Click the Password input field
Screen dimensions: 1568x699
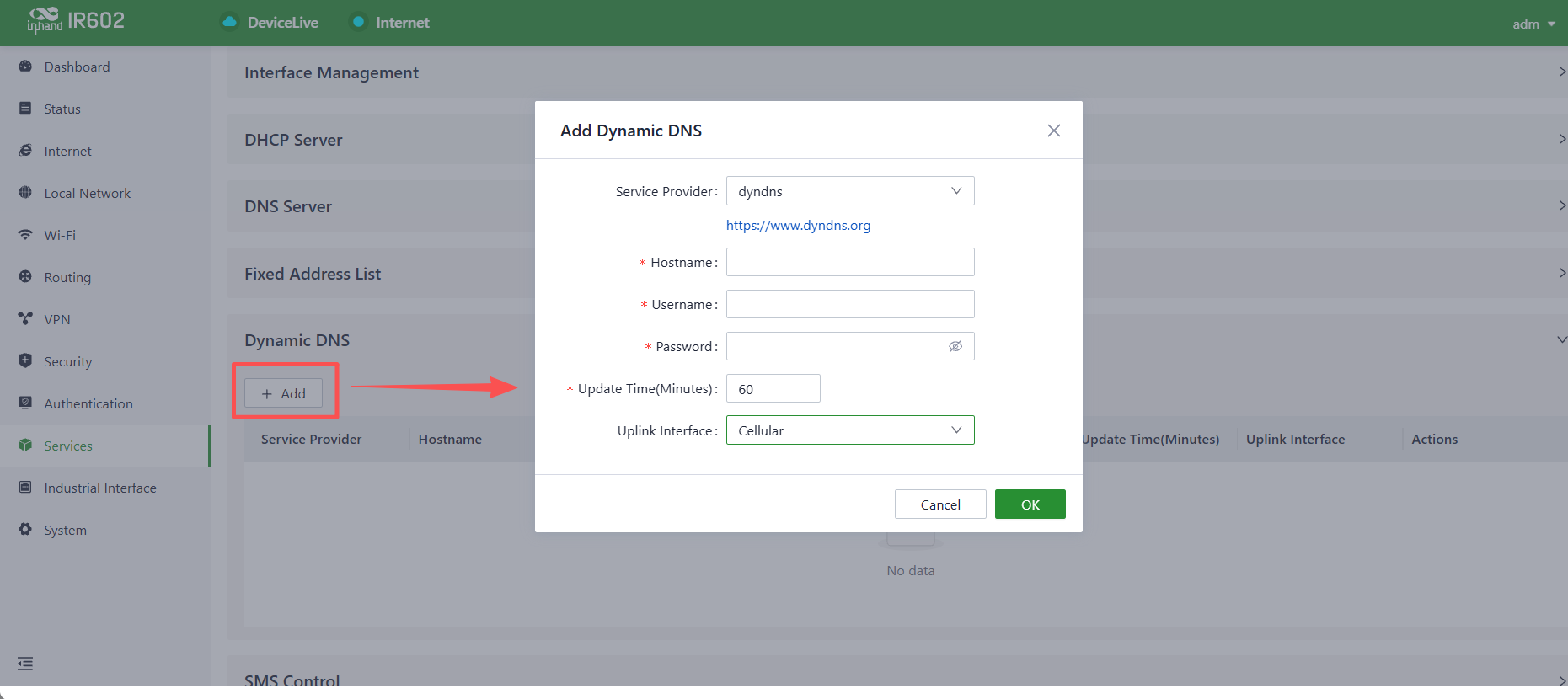(x=850, y=346)
